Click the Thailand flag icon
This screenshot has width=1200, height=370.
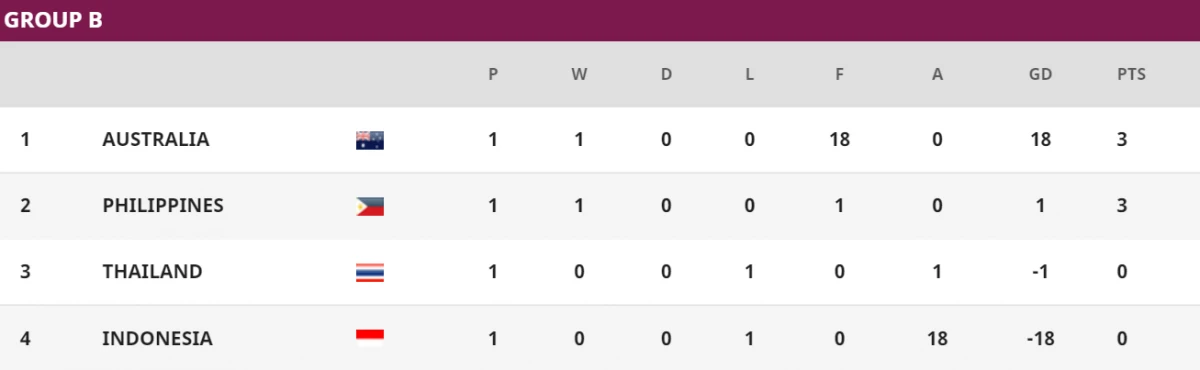point(370,272)
